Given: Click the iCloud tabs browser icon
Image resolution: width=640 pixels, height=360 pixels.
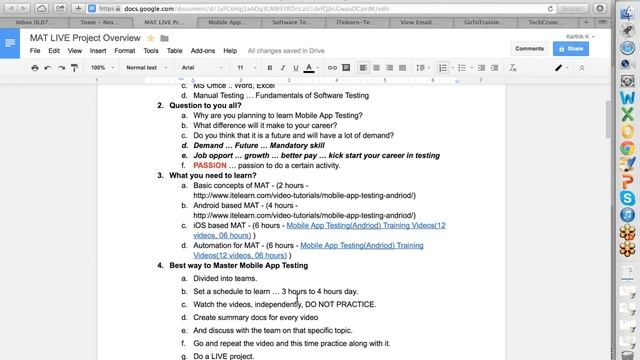Looking at the screenshot, I should point(41,8).
